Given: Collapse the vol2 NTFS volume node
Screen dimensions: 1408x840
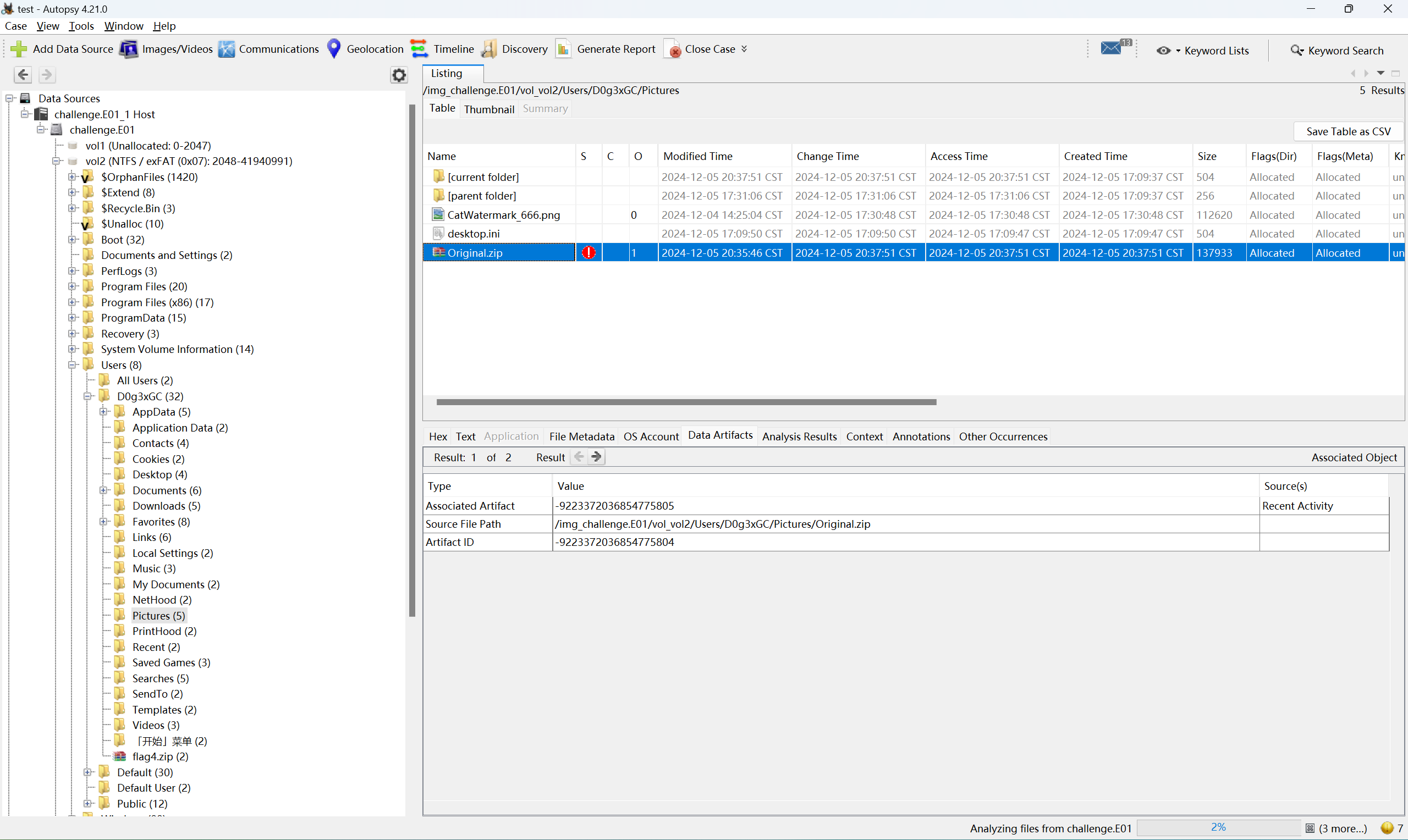Looking at the screenshot, I should pos(57,161).
